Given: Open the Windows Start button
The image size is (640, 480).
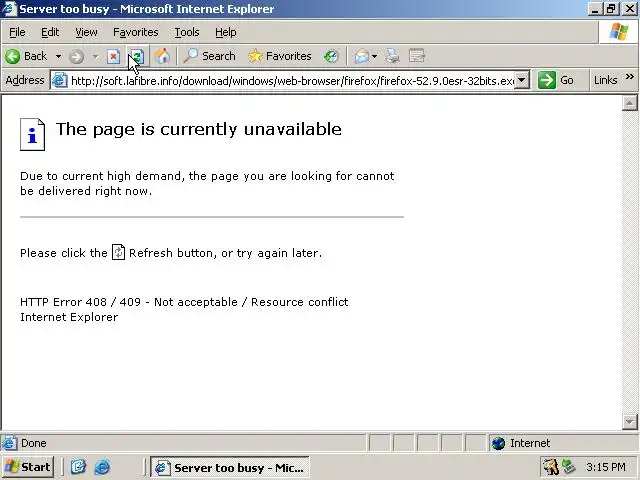Looking at the screenshot, I should pyautogui.click(x=28, y=467).
